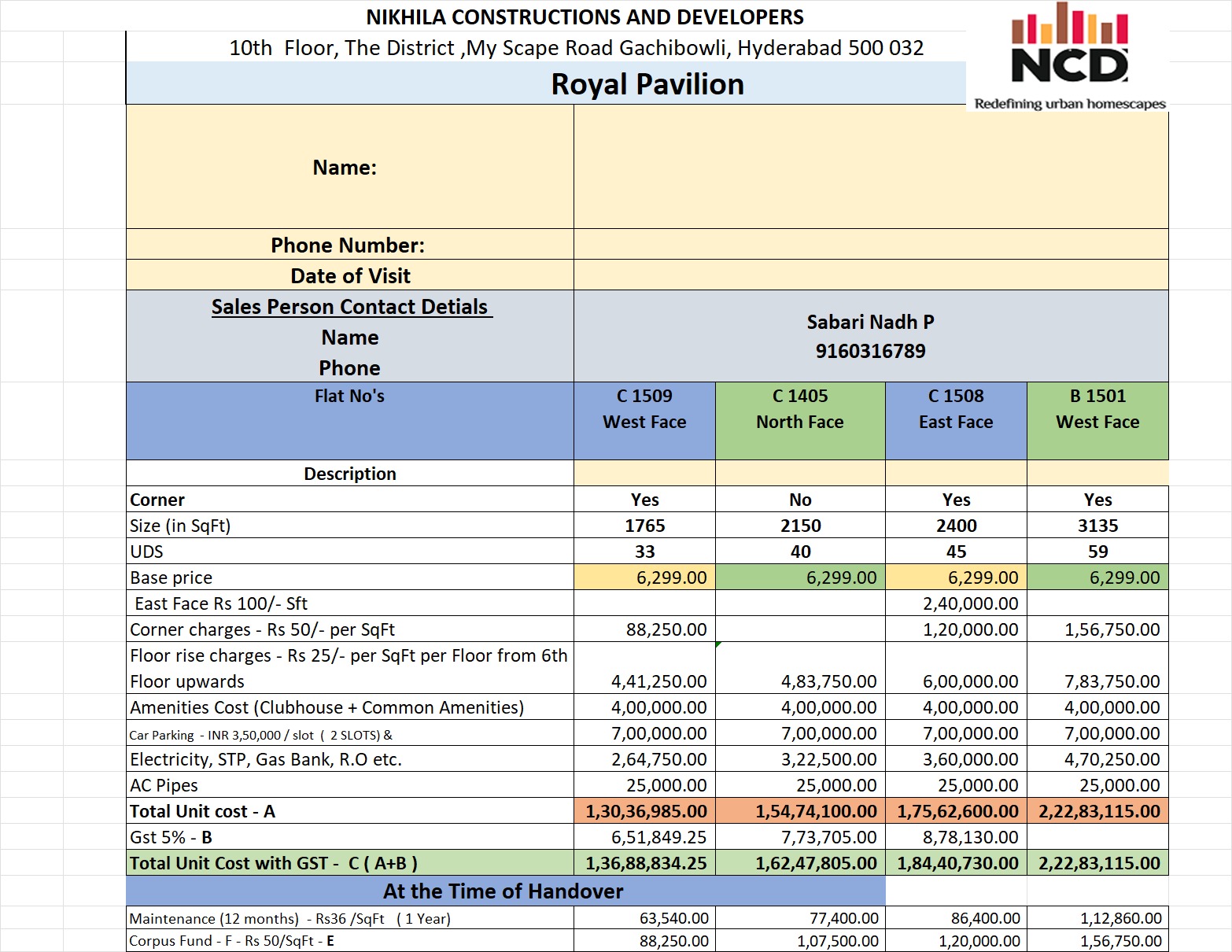Select floor rise charge 7,83,750.00
This screenshot has height=952, width=1232.
pos(1097,668)
